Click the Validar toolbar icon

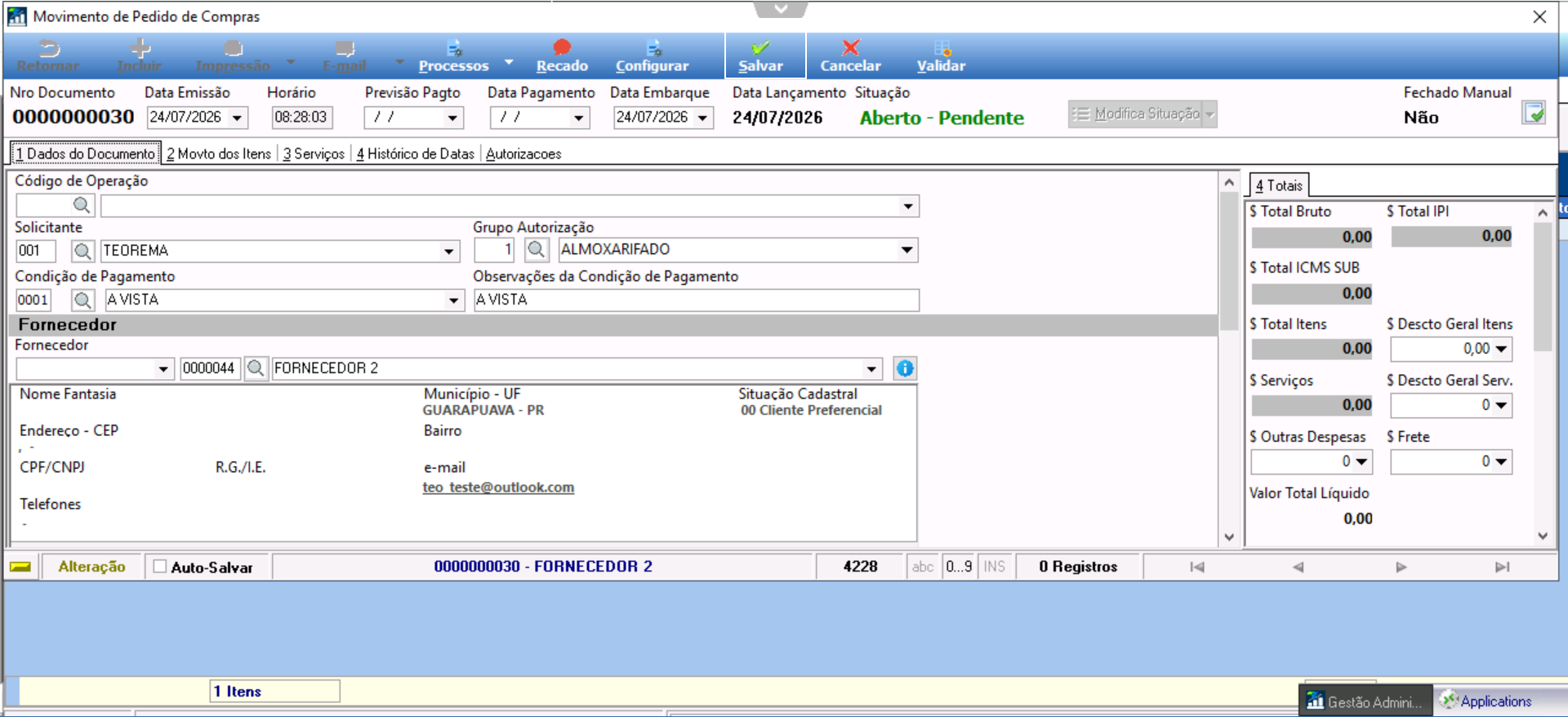coord(942,48)
